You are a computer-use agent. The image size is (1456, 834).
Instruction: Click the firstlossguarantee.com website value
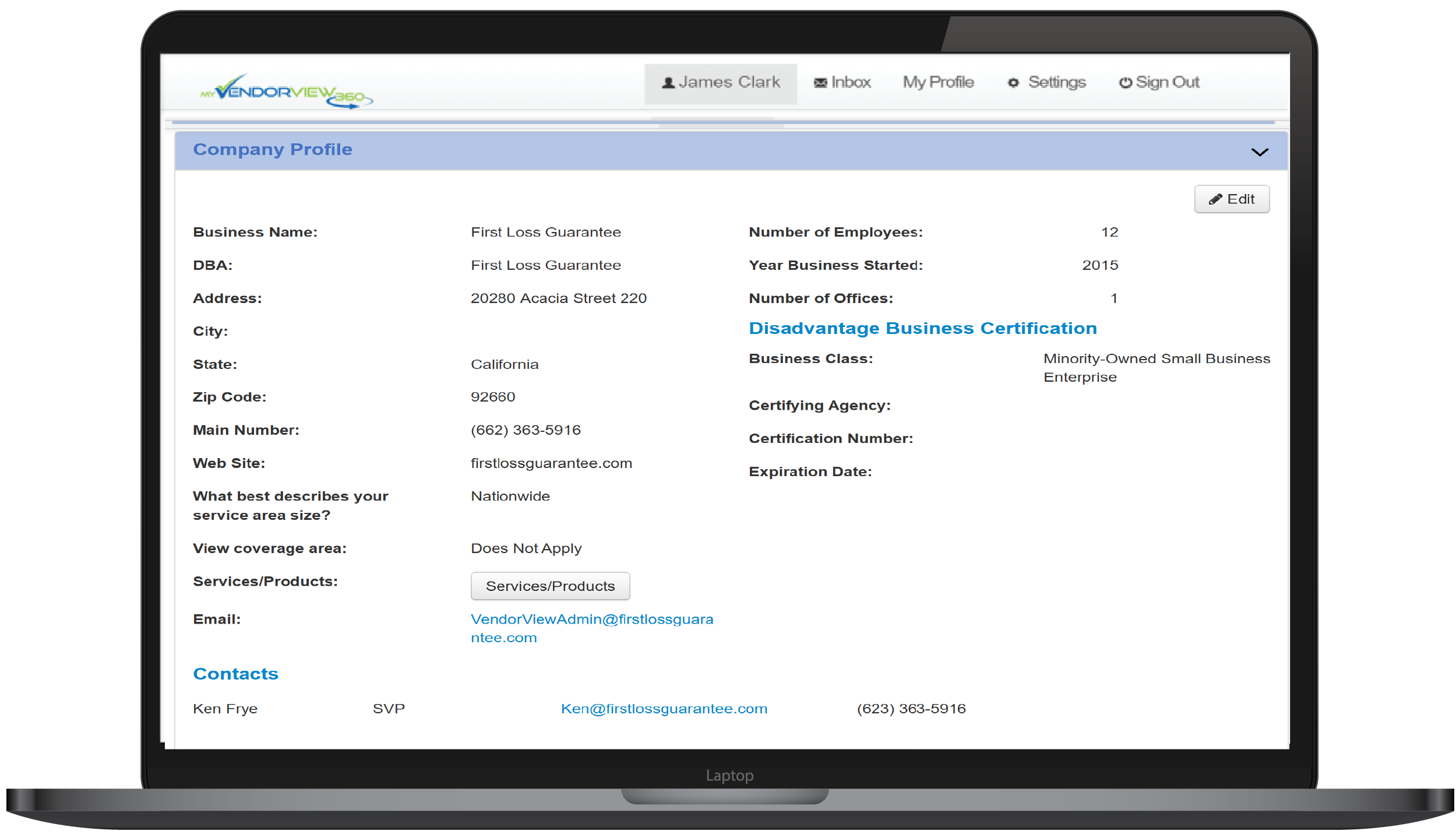coord(551,463)
